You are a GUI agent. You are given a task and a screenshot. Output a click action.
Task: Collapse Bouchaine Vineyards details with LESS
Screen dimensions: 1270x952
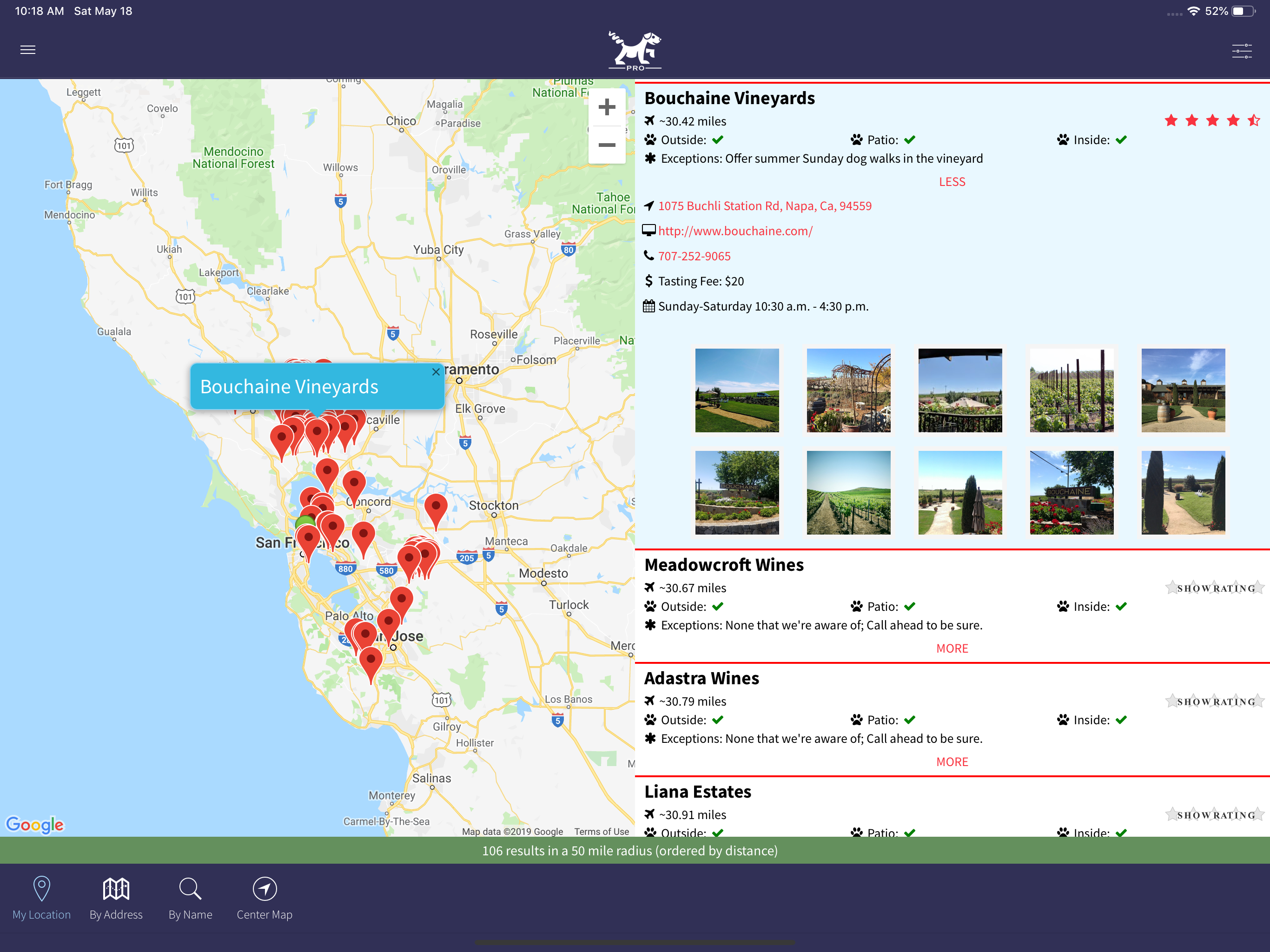952,181
